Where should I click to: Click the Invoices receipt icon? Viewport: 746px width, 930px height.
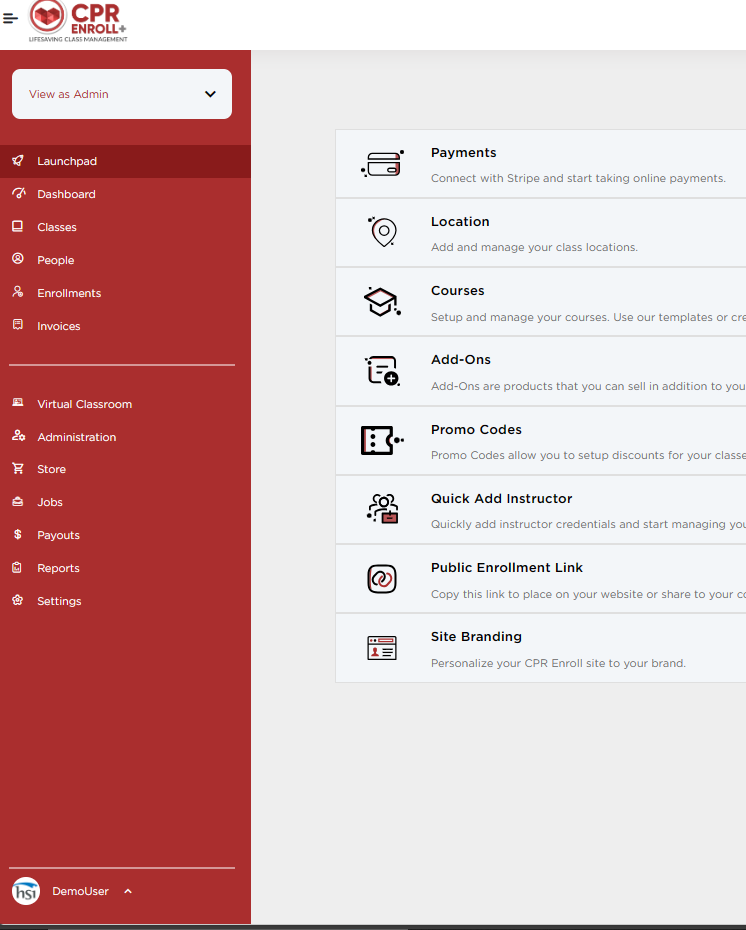click(x=18, y=325)
